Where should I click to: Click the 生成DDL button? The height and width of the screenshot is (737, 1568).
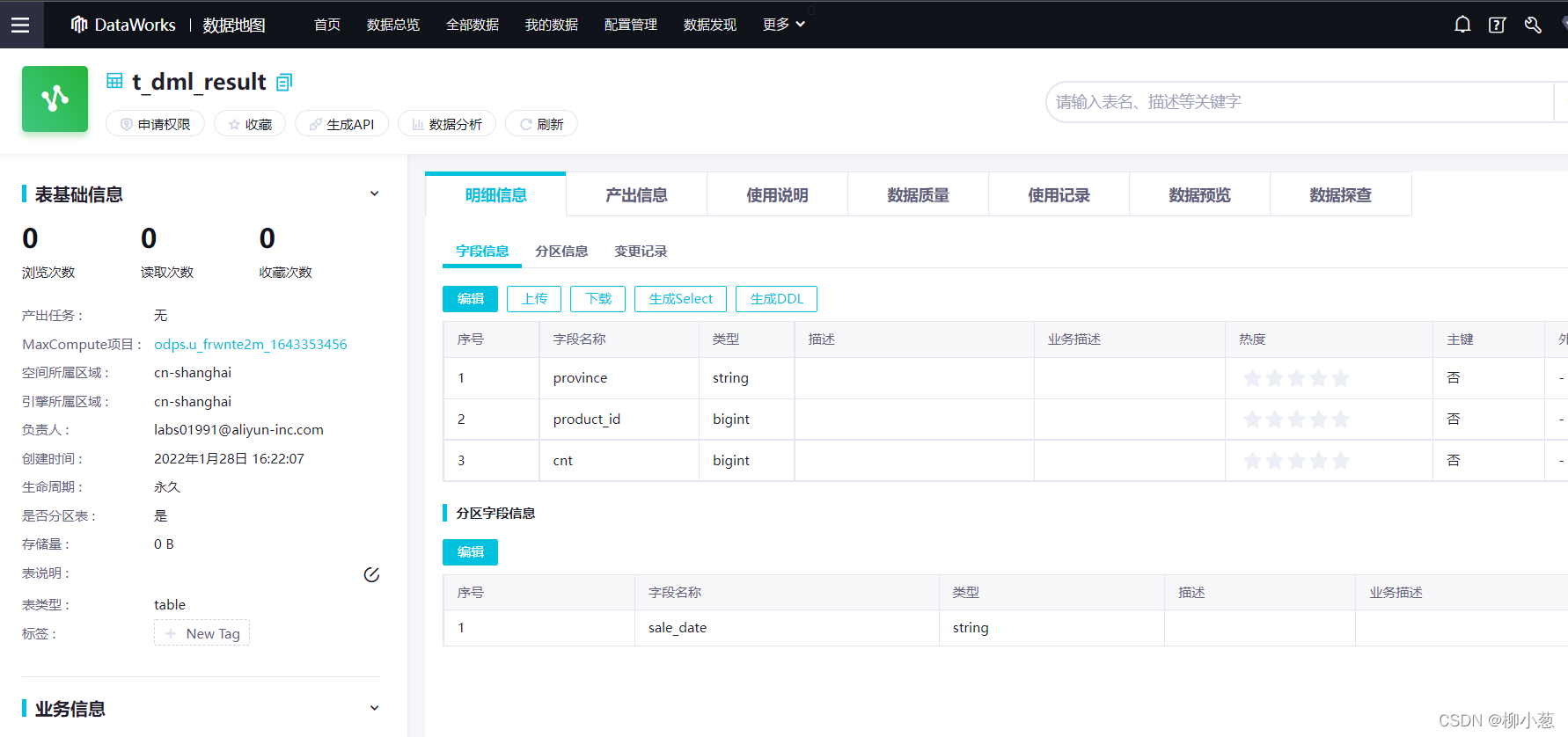[x=776, y=299]
